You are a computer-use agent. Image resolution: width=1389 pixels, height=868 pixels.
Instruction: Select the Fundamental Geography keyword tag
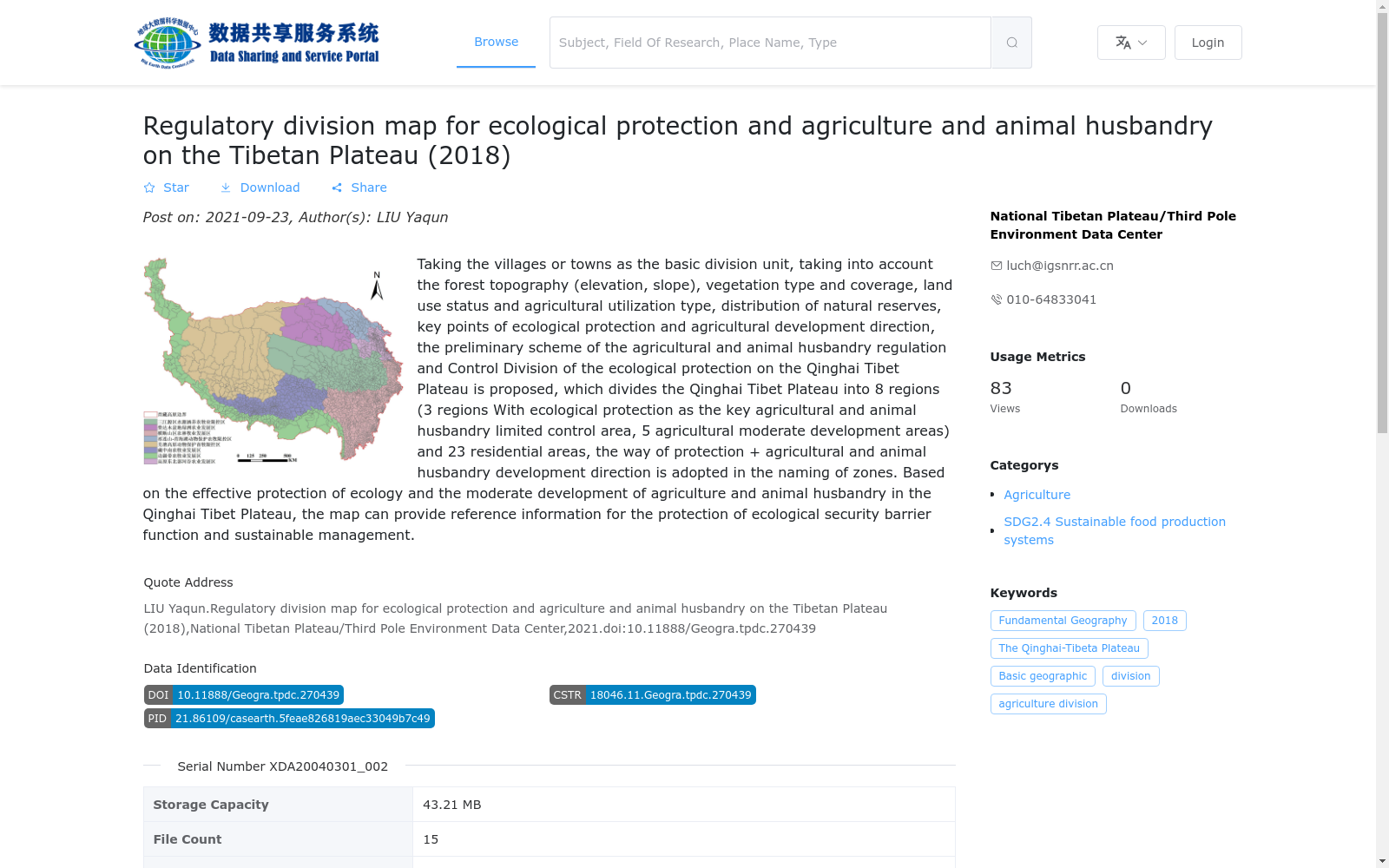(1063, 621)
